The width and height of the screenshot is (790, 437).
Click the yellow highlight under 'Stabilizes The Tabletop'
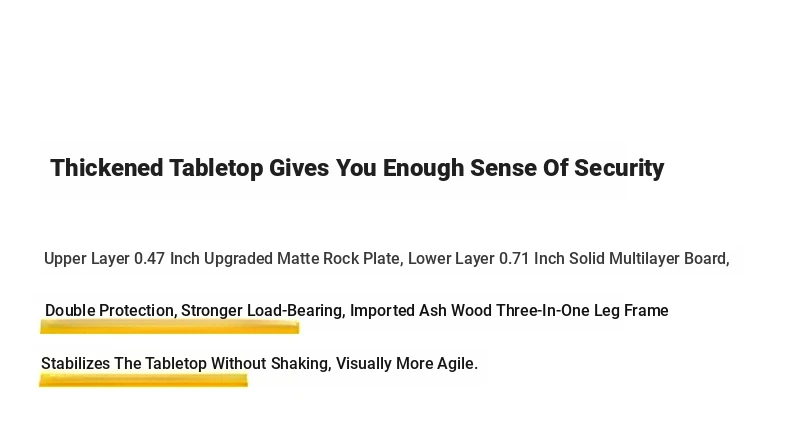point(144,380)
